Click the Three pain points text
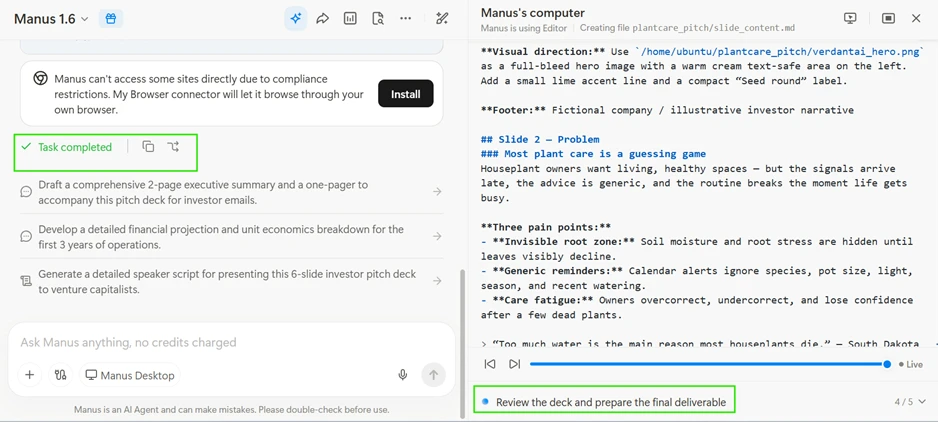The image size is (938, 422). pos(546,227)
